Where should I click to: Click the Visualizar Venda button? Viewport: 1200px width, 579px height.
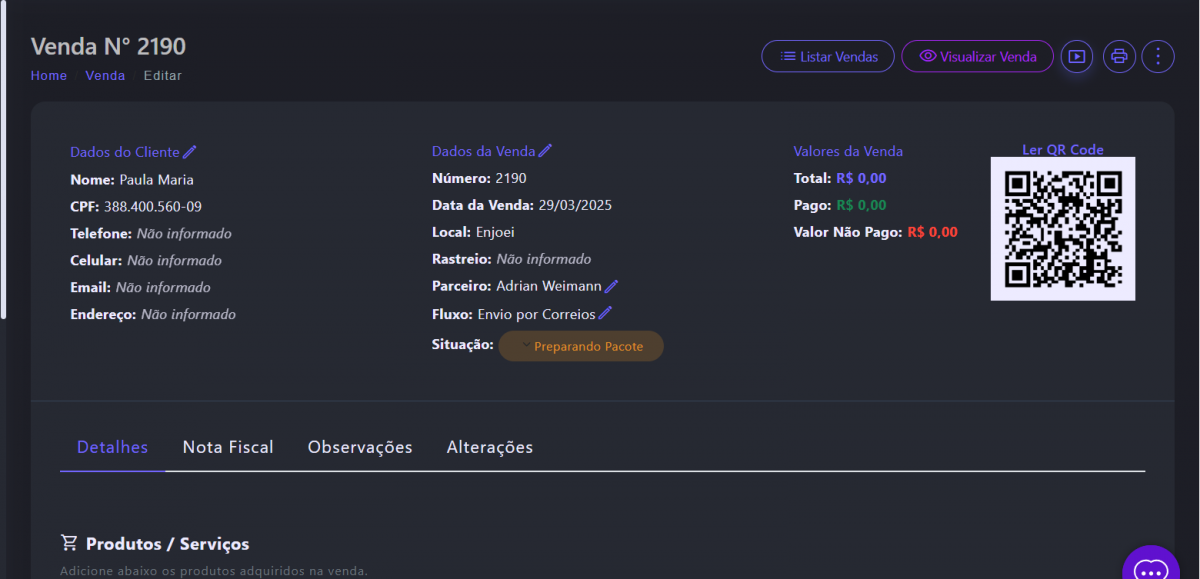(x=977, y=57)
